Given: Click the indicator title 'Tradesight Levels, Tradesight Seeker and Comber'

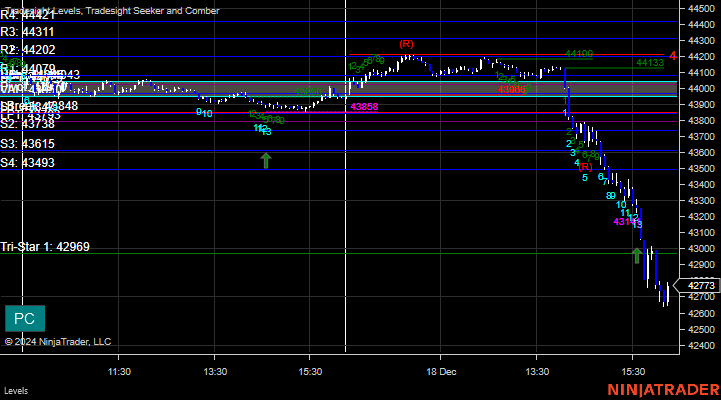Looking at the screenshot, I should [113, 11].
